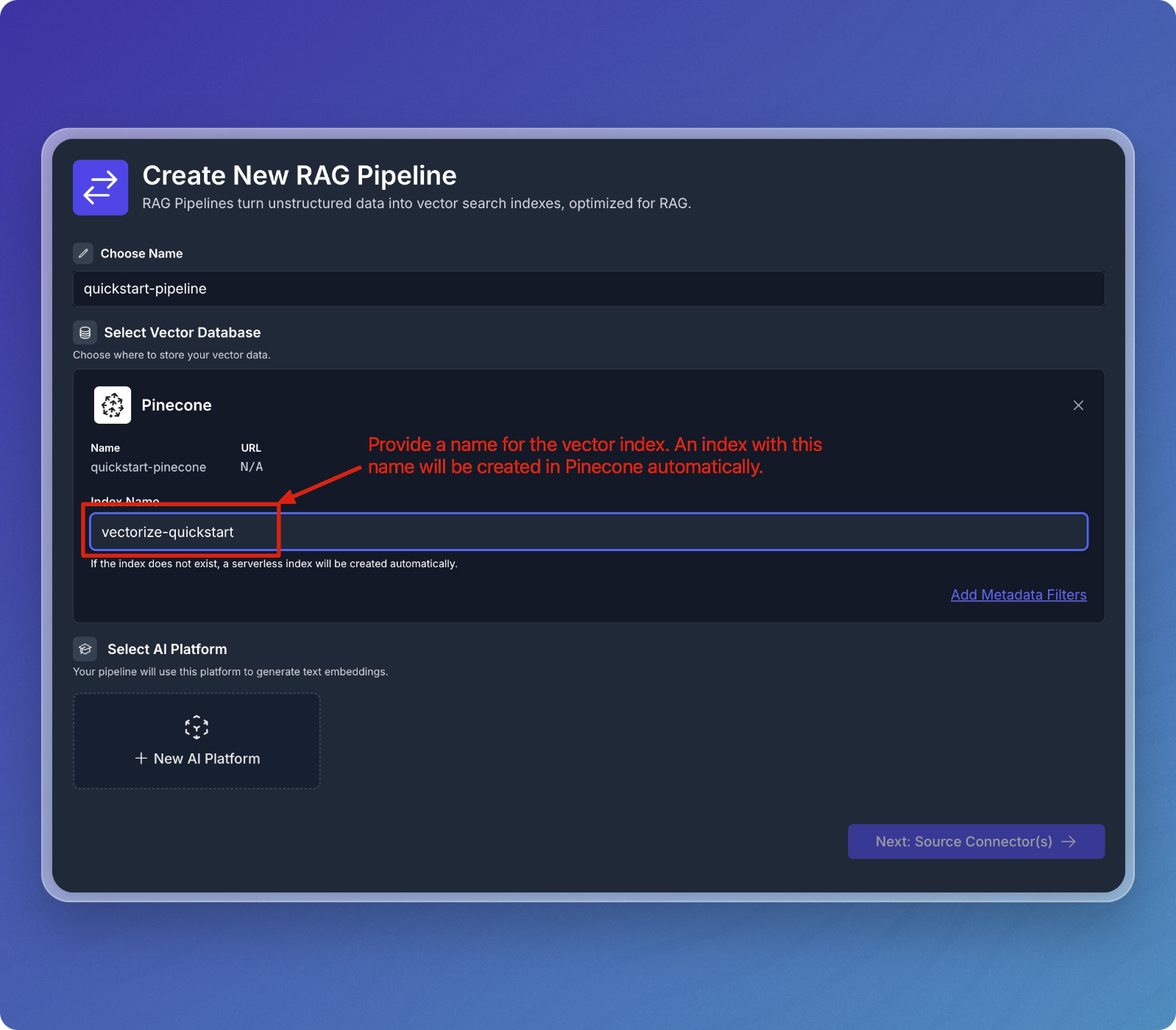Click the plus icon next to New AI Platform
This screenshot has width=1176, height=1030.
tap(141, 759)
